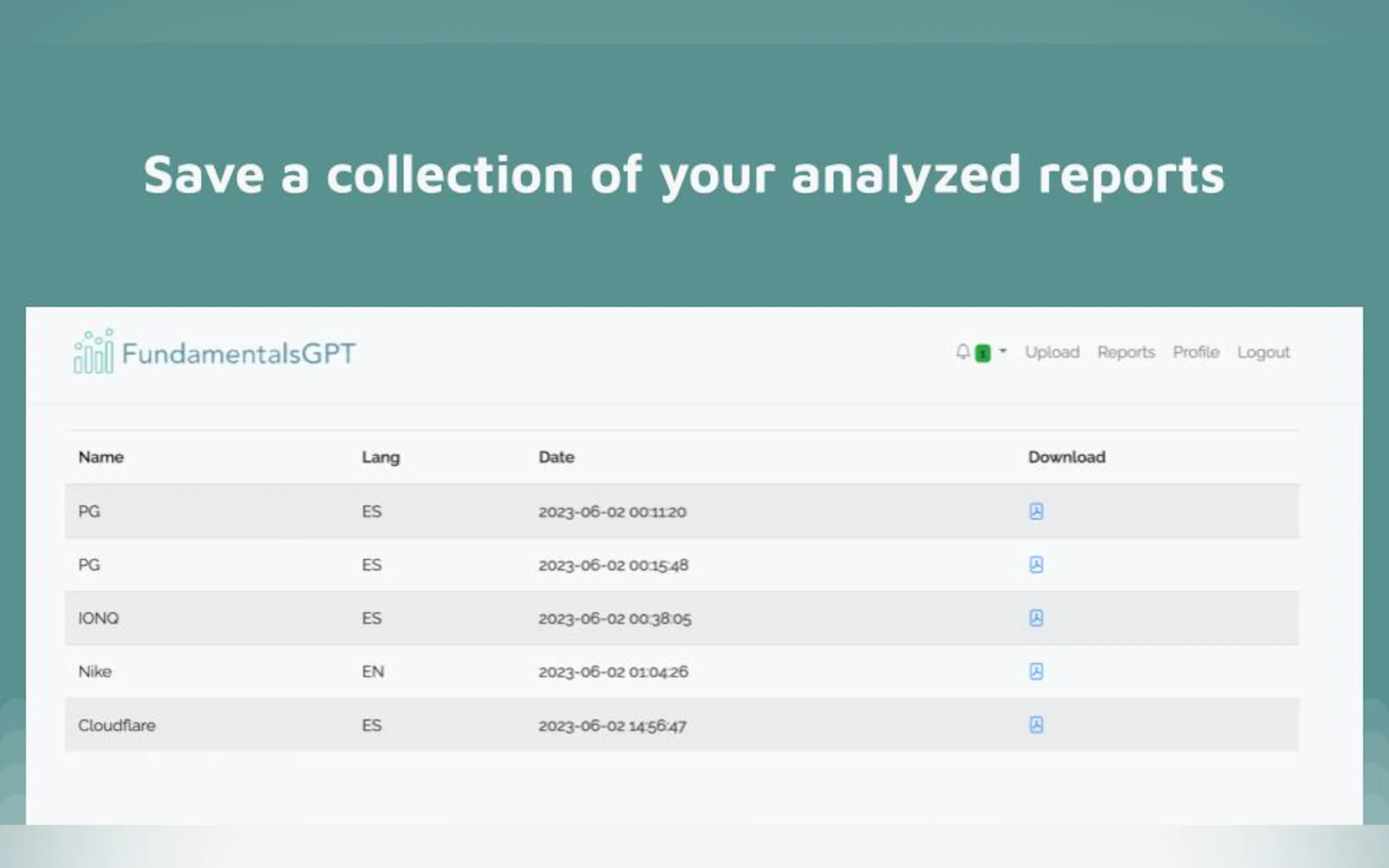Screen dimensions: 1389x868
Task: Click the FundamentalsGPT brand name
Action: [239, 354]
